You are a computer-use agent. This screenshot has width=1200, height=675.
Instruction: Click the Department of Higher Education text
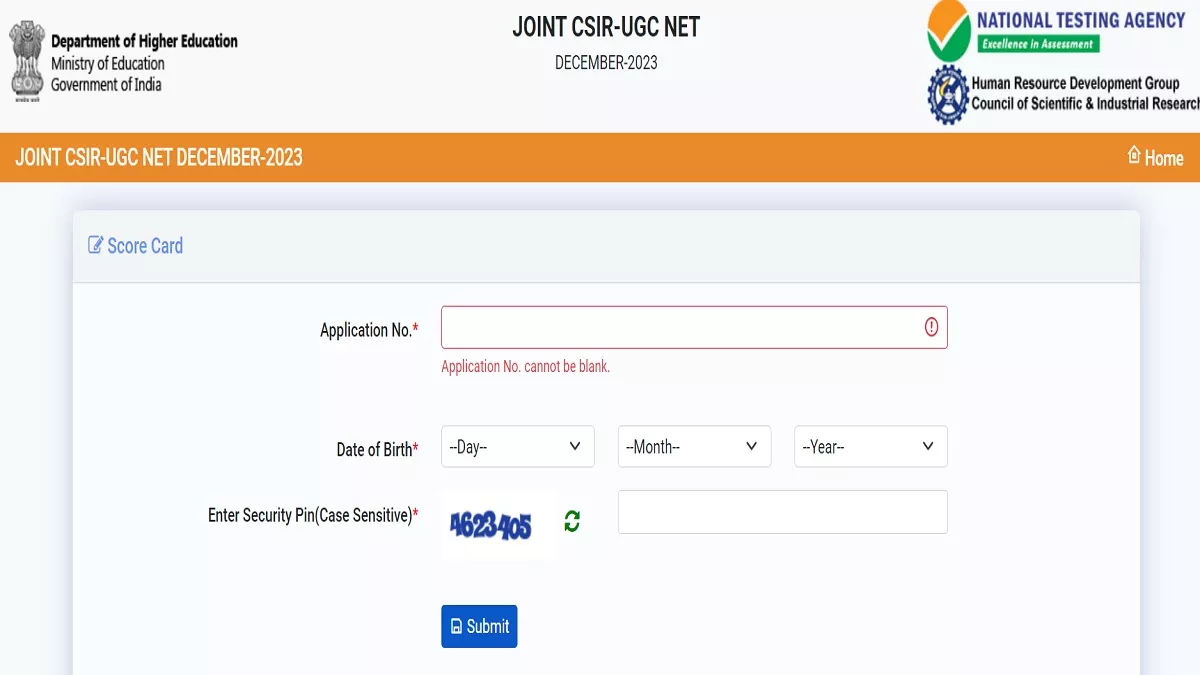[144, 41]
